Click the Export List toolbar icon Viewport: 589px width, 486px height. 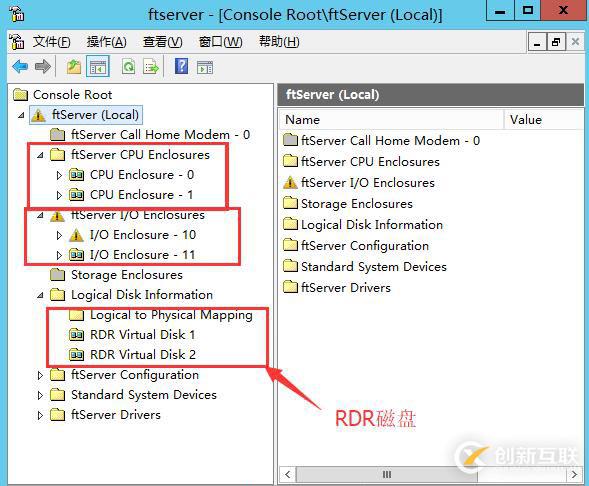pos(151,67)
